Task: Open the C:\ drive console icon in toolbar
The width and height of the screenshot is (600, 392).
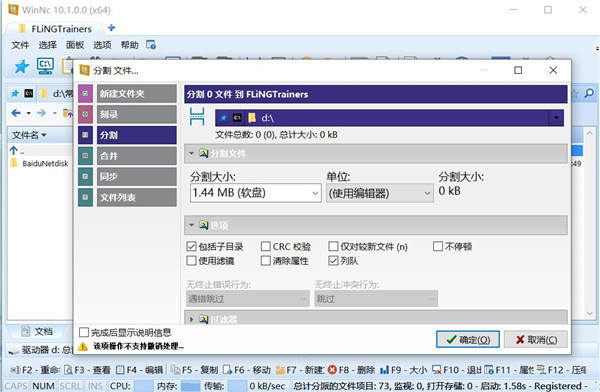Action: click(45, 66)
